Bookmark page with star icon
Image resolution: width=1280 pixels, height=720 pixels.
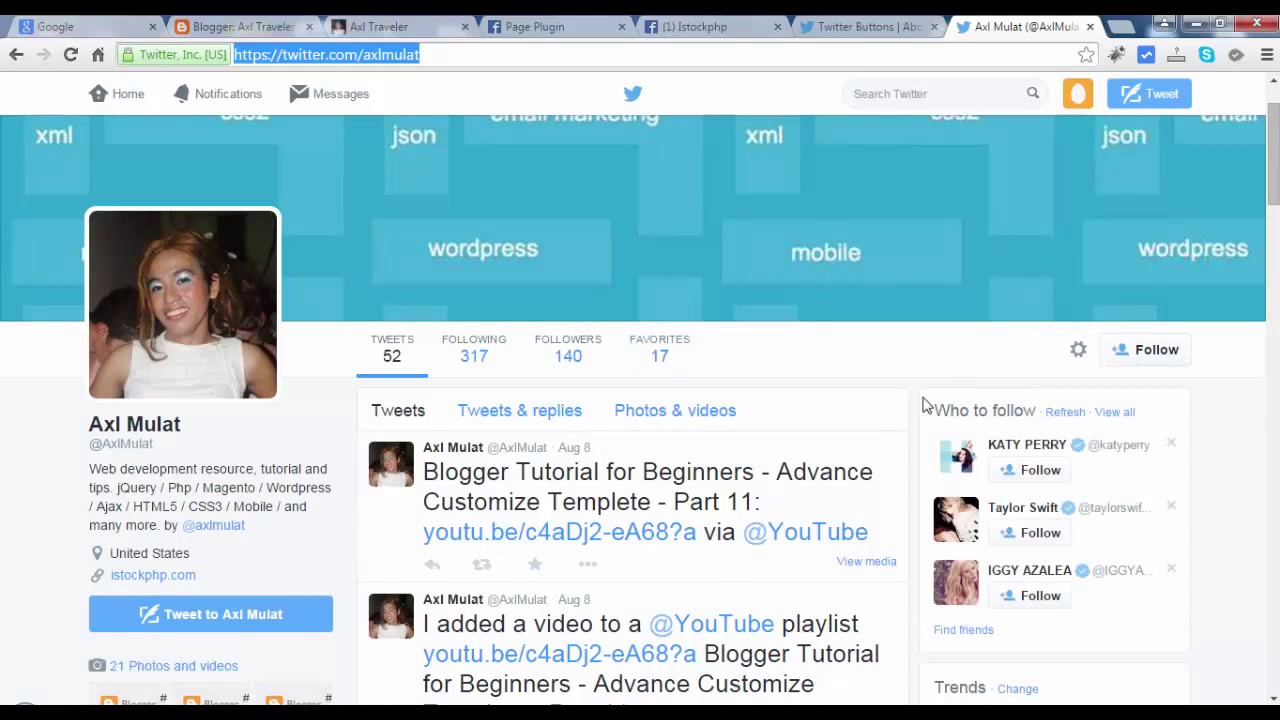pyautogui.click(x=1086, y=55)
